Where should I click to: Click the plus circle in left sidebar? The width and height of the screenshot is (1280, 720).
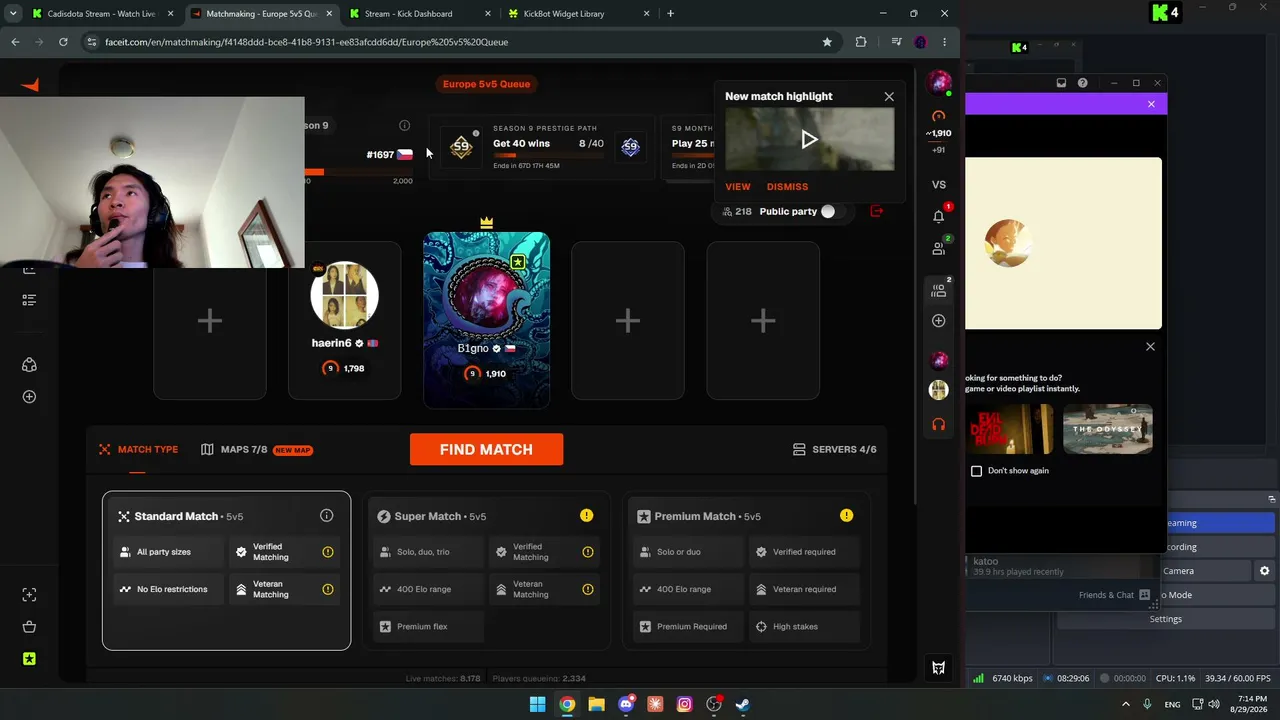coord(29,397)
